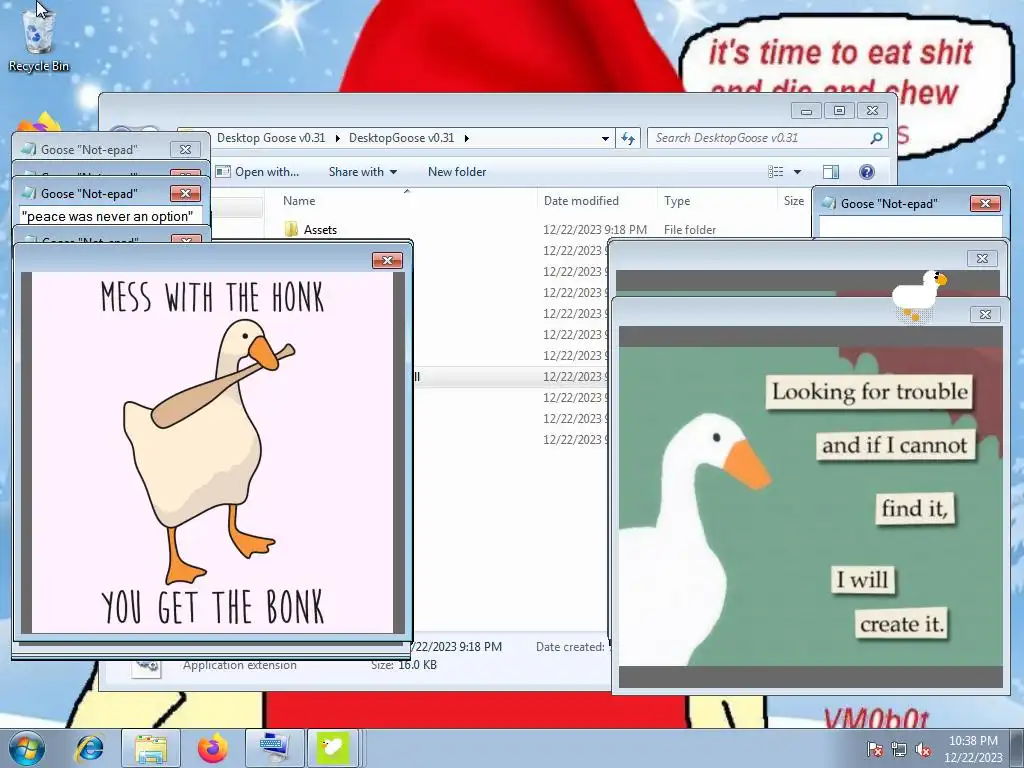Expand arrow after DesktopGoose v0.31 breadcrumb

coord(466,138)
